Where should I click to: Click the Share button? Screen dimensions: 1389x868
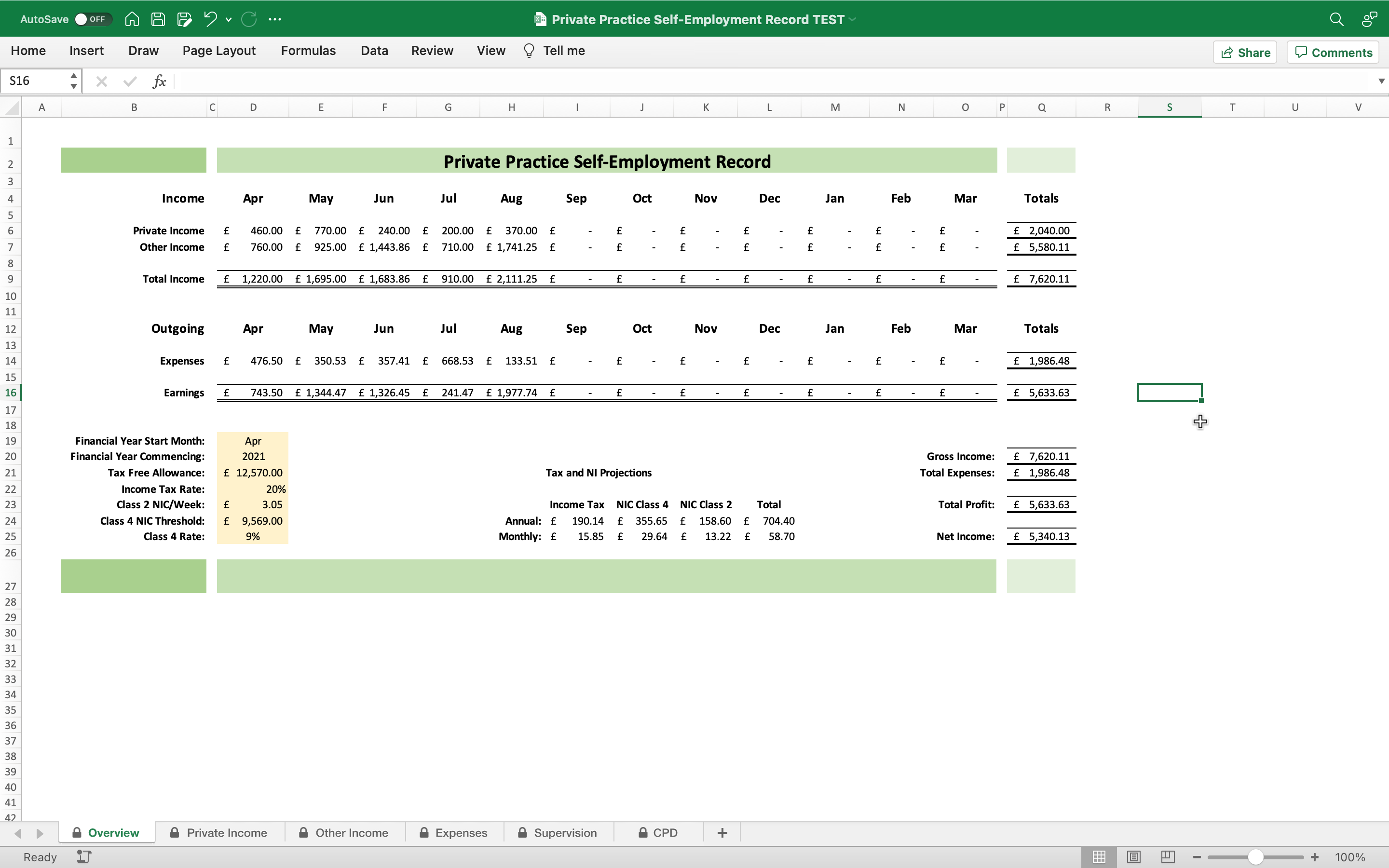[1245, 52]
